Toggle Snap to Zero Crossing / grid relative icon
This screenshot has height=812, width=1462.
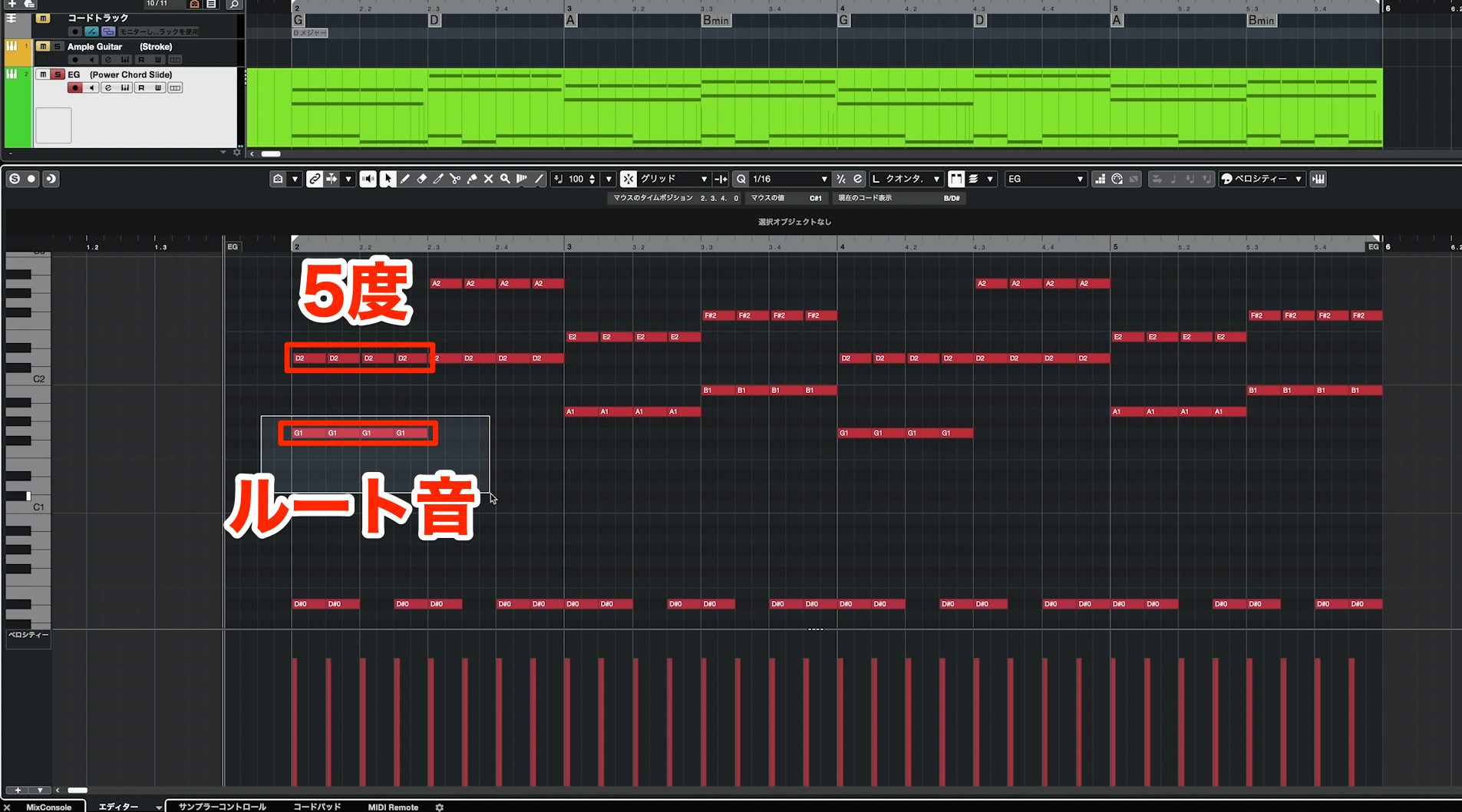721,179
